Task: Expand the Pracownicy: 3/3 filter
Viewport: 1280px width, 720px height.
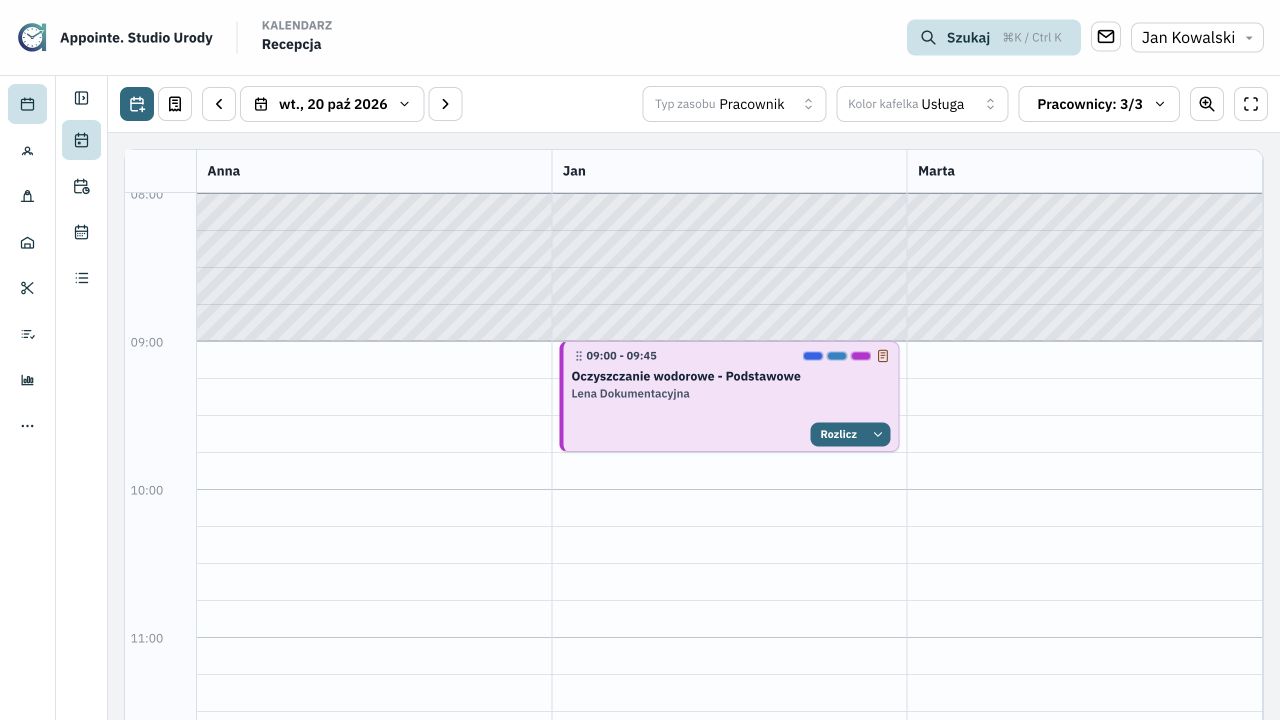Action: pos(1099,104)
